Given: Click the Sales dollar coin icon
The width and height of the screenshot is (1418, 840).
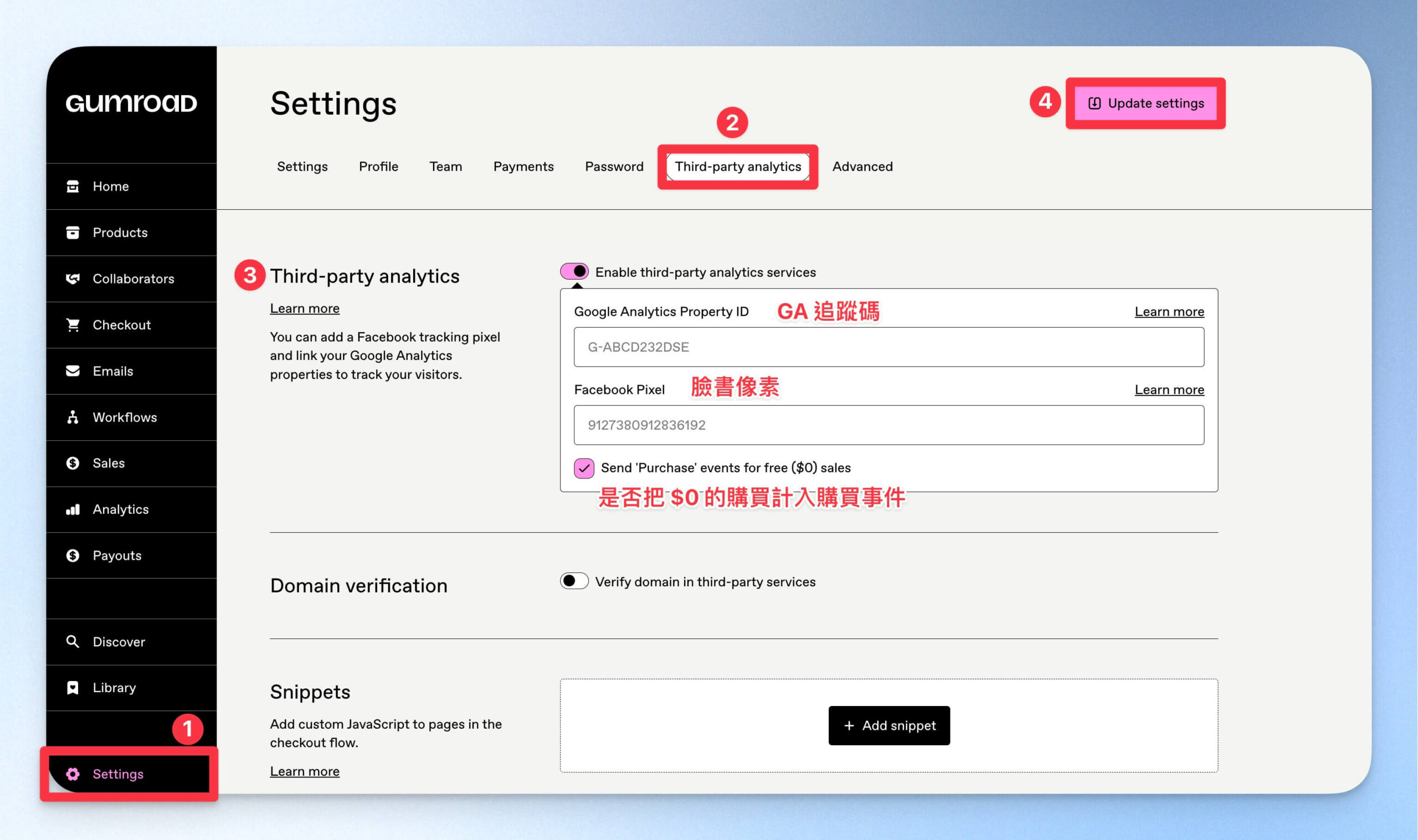Looking at the screenshot, I should point(73,463).
